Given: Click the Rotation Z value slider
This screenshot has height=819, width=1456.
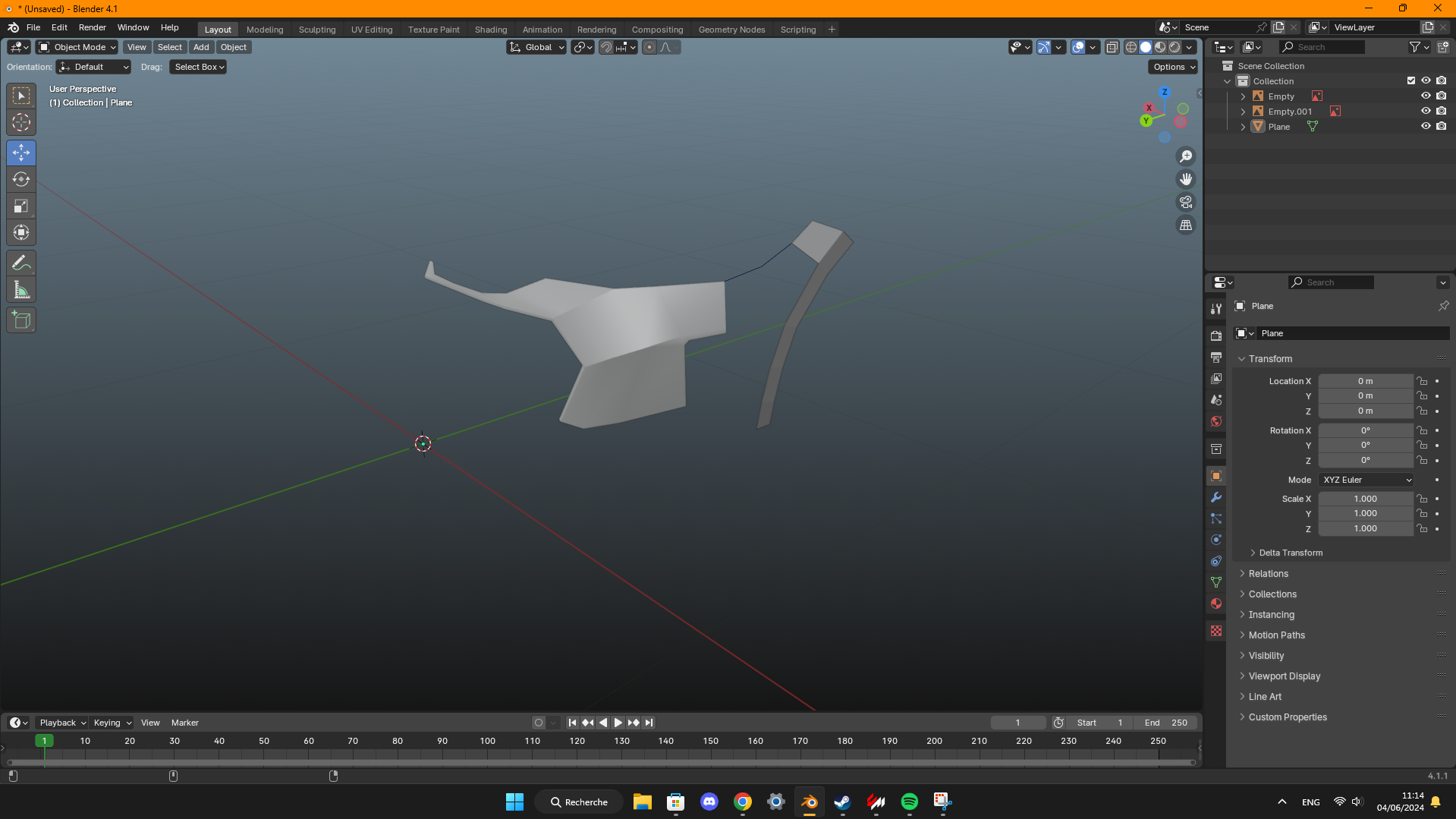Looking at the screenshot, I should coord(1366,461).
